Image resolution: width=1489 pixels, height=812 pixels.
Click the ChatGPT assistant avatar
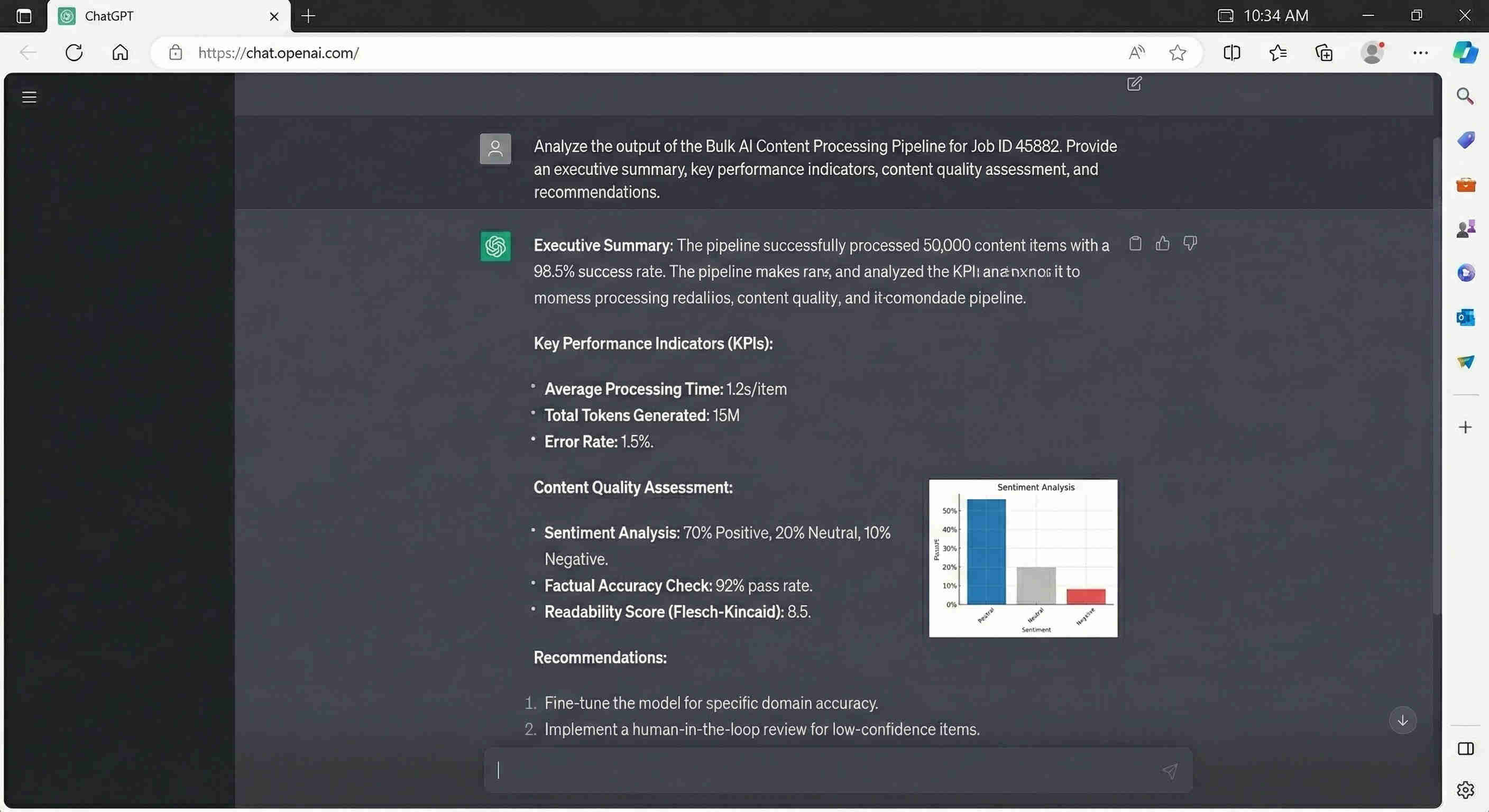(x=495, y=246)
